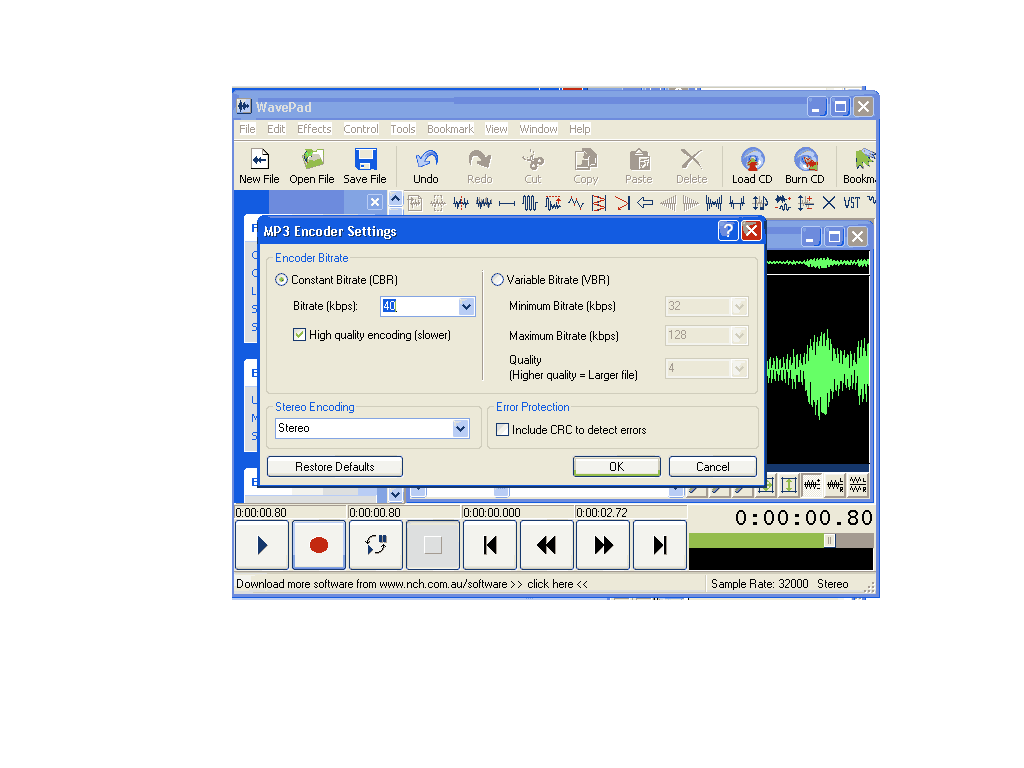Jump to start of the recording
The height and width of the screenshot is (768, 1024).
coord(489,545)
